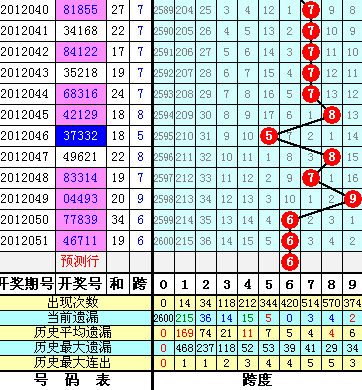Click the 开奖期号 column header

point(27,284)
